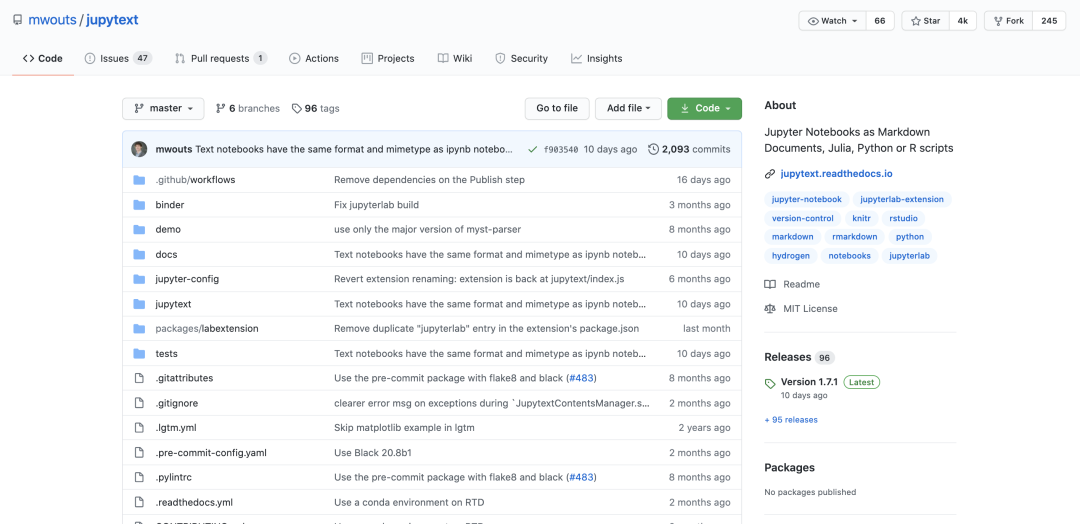Click the file icon next to .gitignore
The image size is (1080, 524).
[x=139, y=403]
